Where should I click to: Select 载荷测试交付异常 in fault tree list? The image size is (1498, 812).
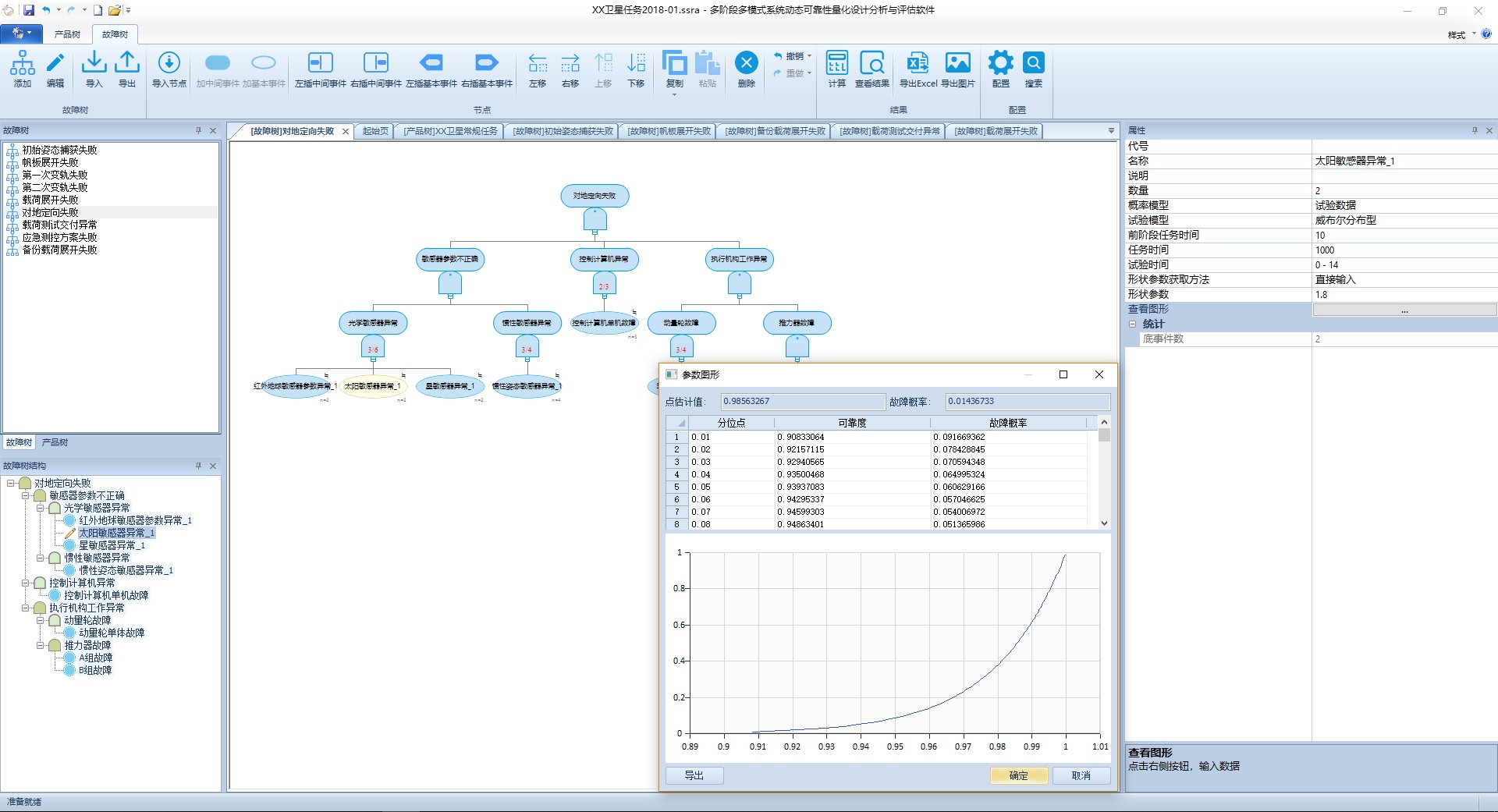tap(59, 225)
